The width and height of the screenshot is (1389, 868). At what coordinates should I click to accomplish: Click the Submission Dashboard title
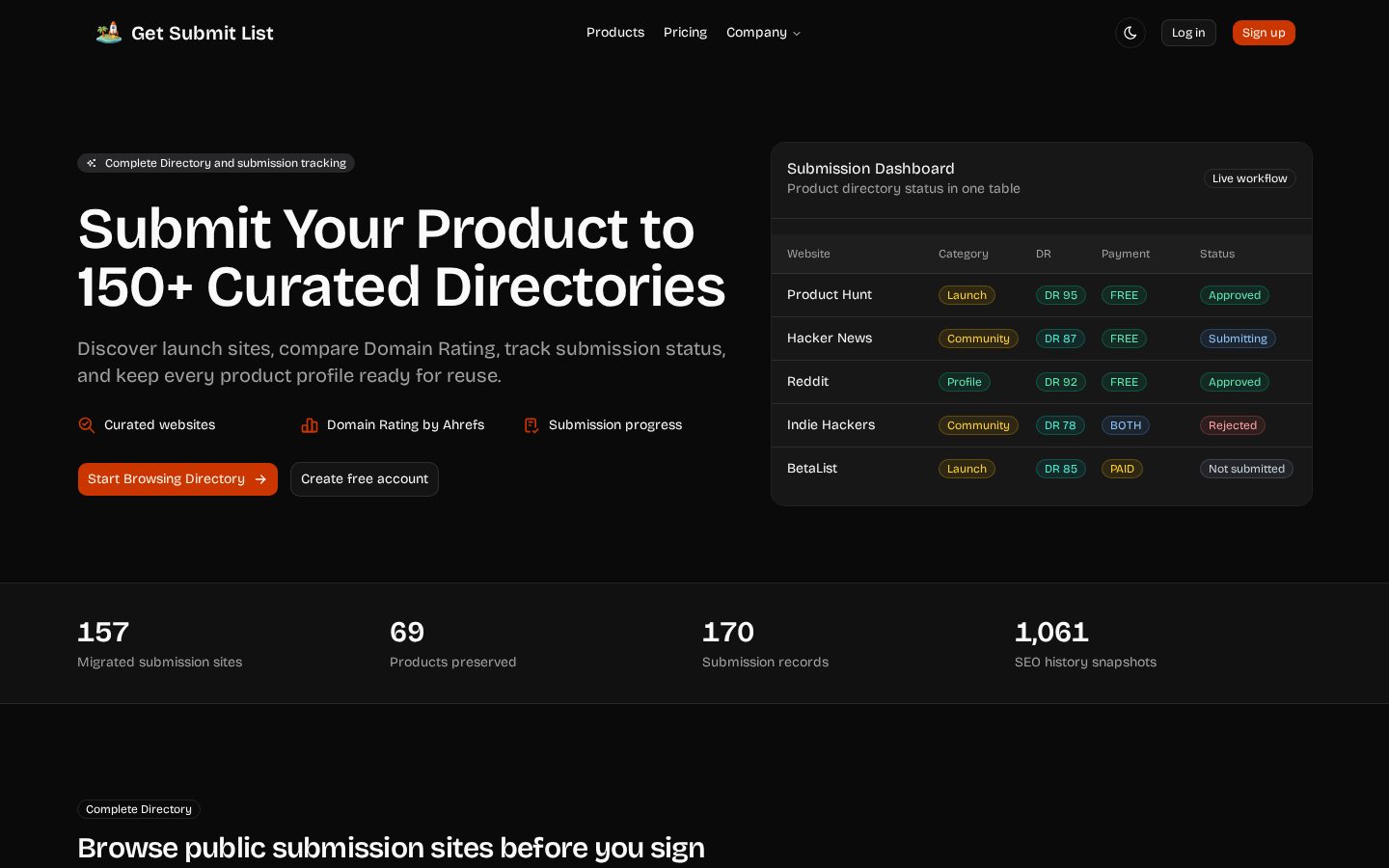coord(871,169)
